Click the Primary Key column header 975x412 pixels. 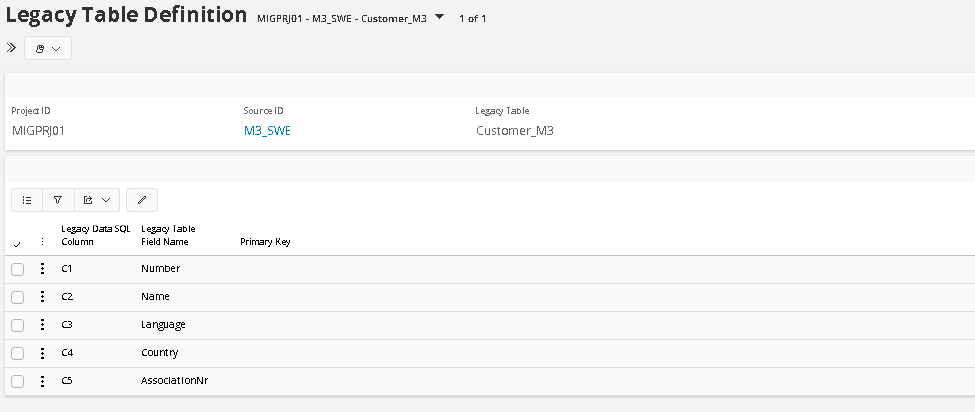tap(265, 242)
